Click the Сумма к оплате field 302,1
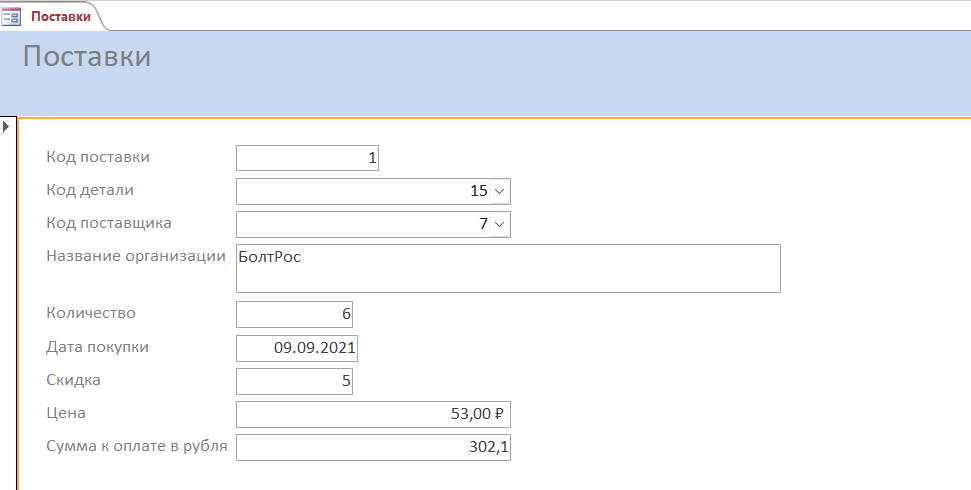 pos(373,447)
